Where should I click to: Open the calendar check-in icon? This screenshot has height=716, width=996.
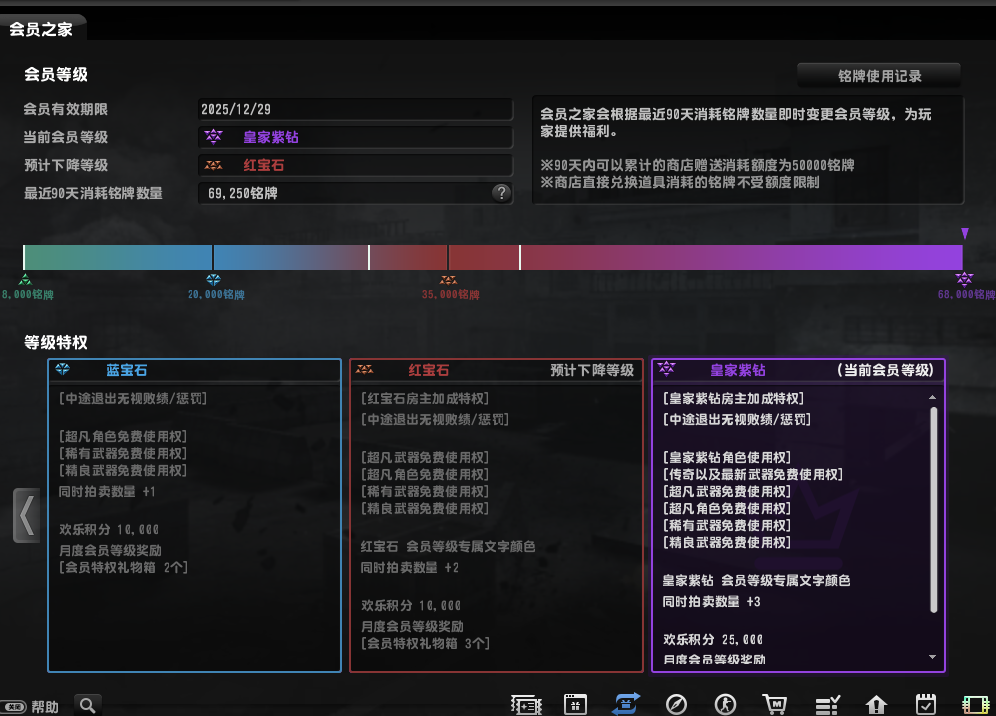926,705
